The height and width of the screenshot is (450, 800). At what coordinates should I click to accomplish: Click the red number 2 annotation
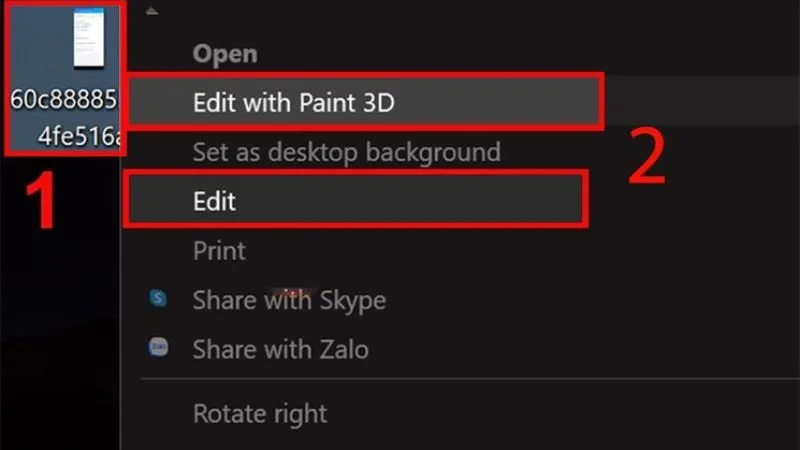pyautogui.click(x=647, y=155)
